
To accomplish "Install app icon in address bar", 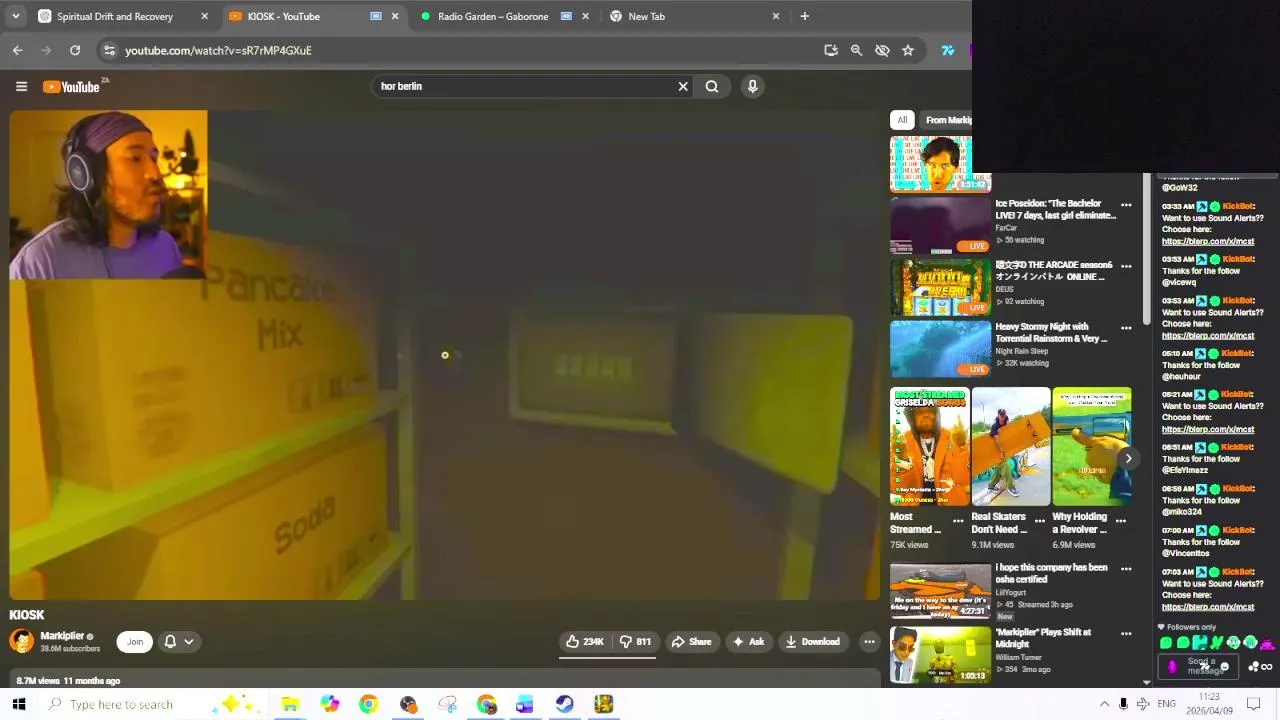I will [x=830, y=50].
